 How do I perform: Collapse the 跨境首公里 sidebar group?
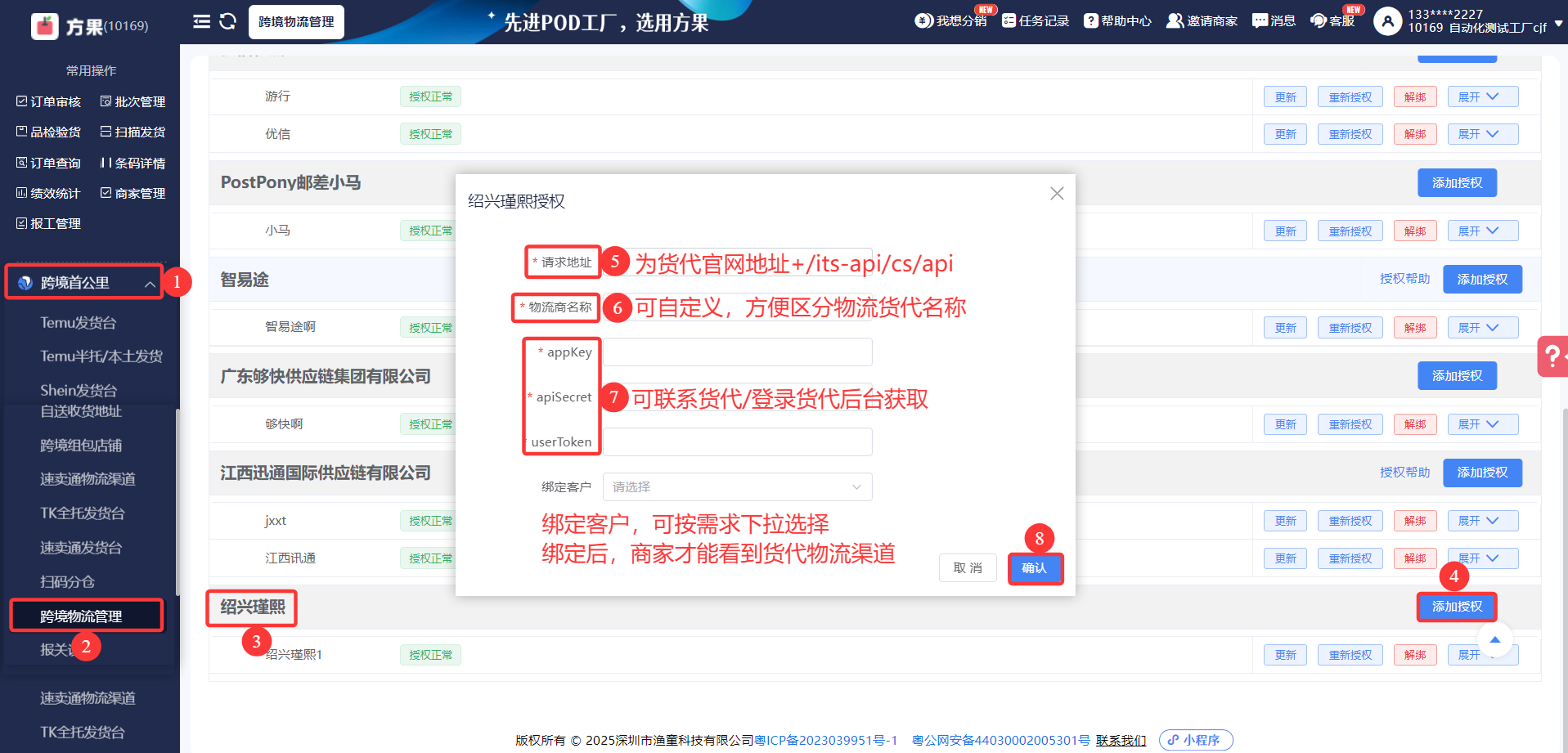point(150,284)
